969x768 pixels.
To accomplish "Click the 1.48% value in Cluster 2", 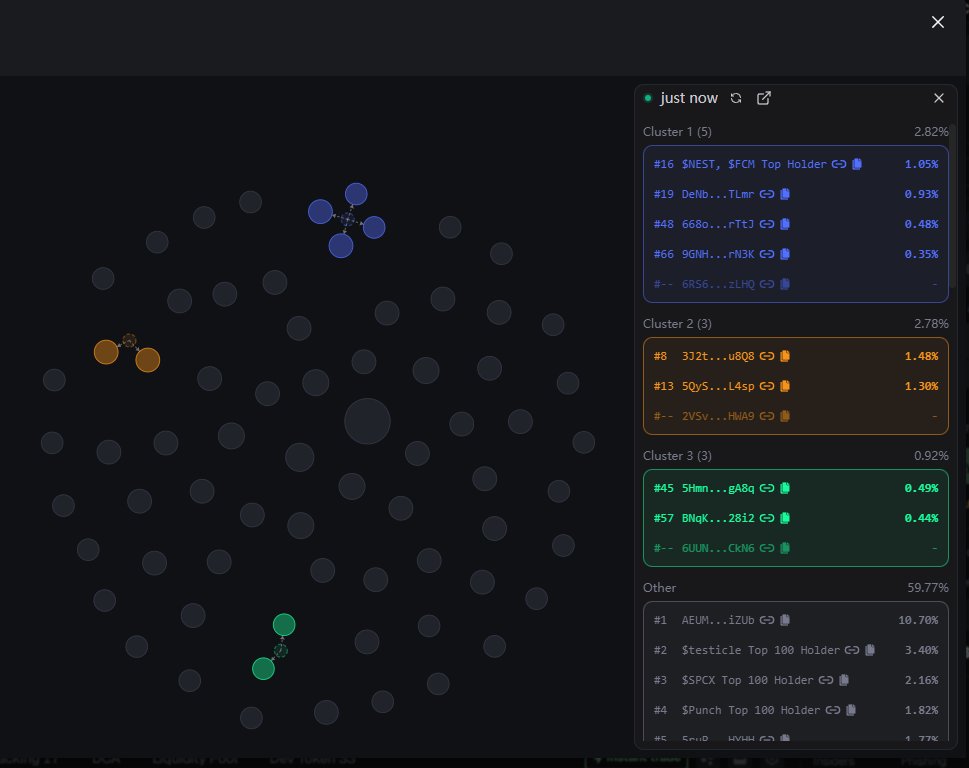I will tap(921, 356).
